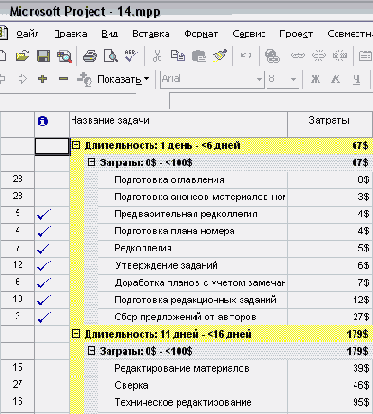Select the highlighted empty indicator cell
The width and height of the screenshot is (373, 414).
click(52, 146)
